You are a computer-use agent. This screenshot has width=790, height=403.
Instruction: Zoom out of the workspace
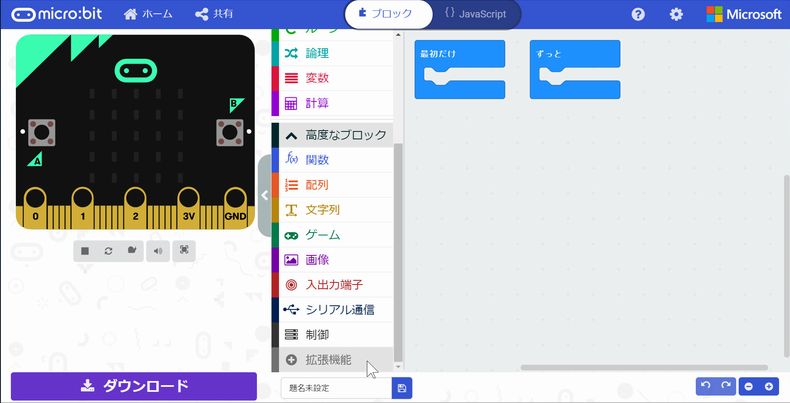(x=749, y=386)
